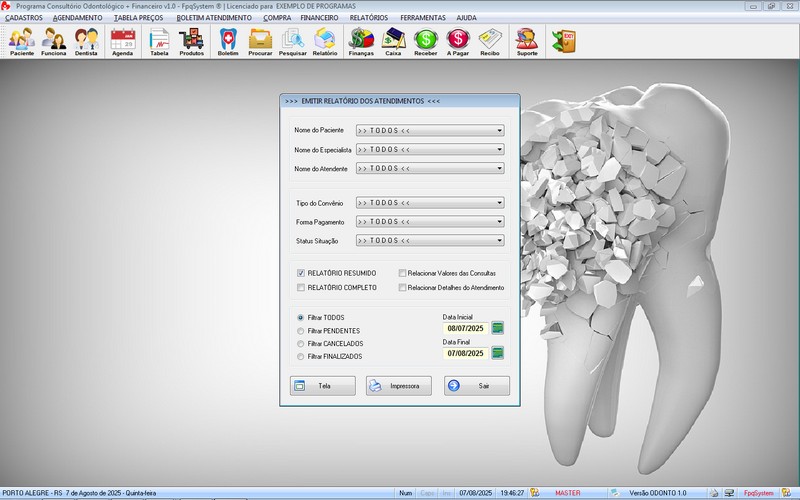Open the Boletim toolbar icon
This screenshot has width=800, height=500.
[228, 41]
